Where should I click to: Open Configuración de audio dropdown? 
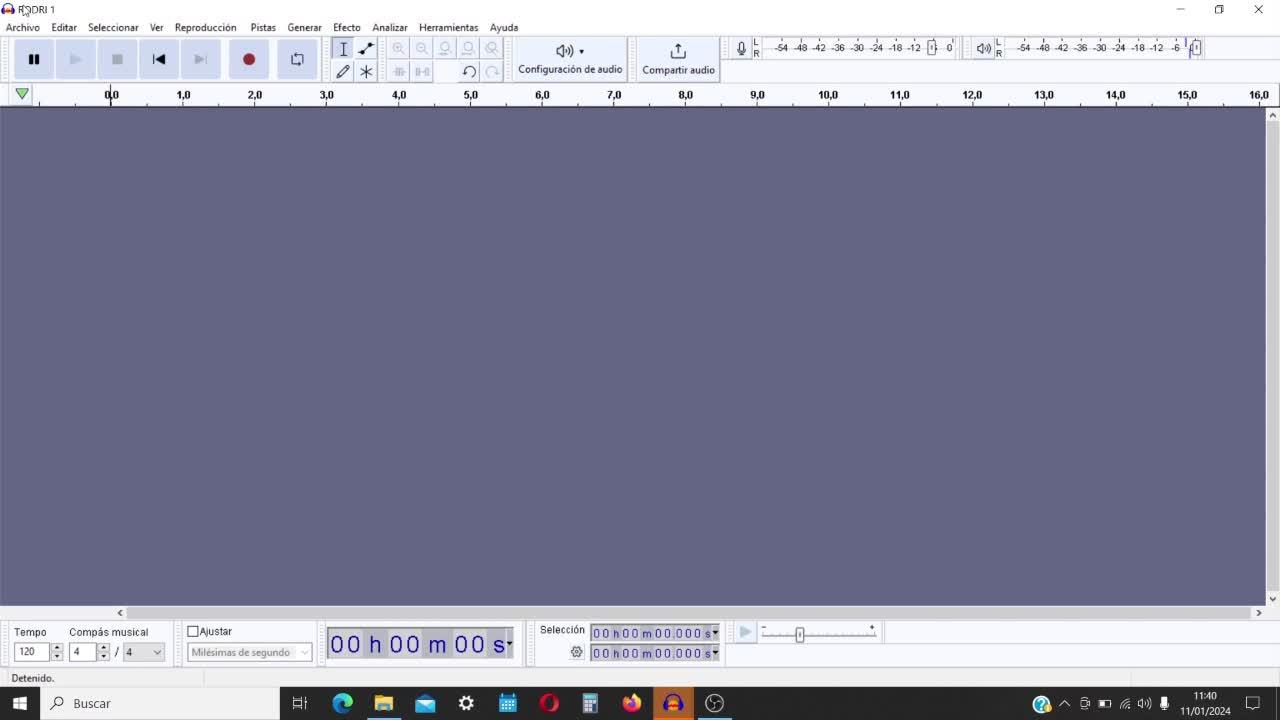coord(570,59)
